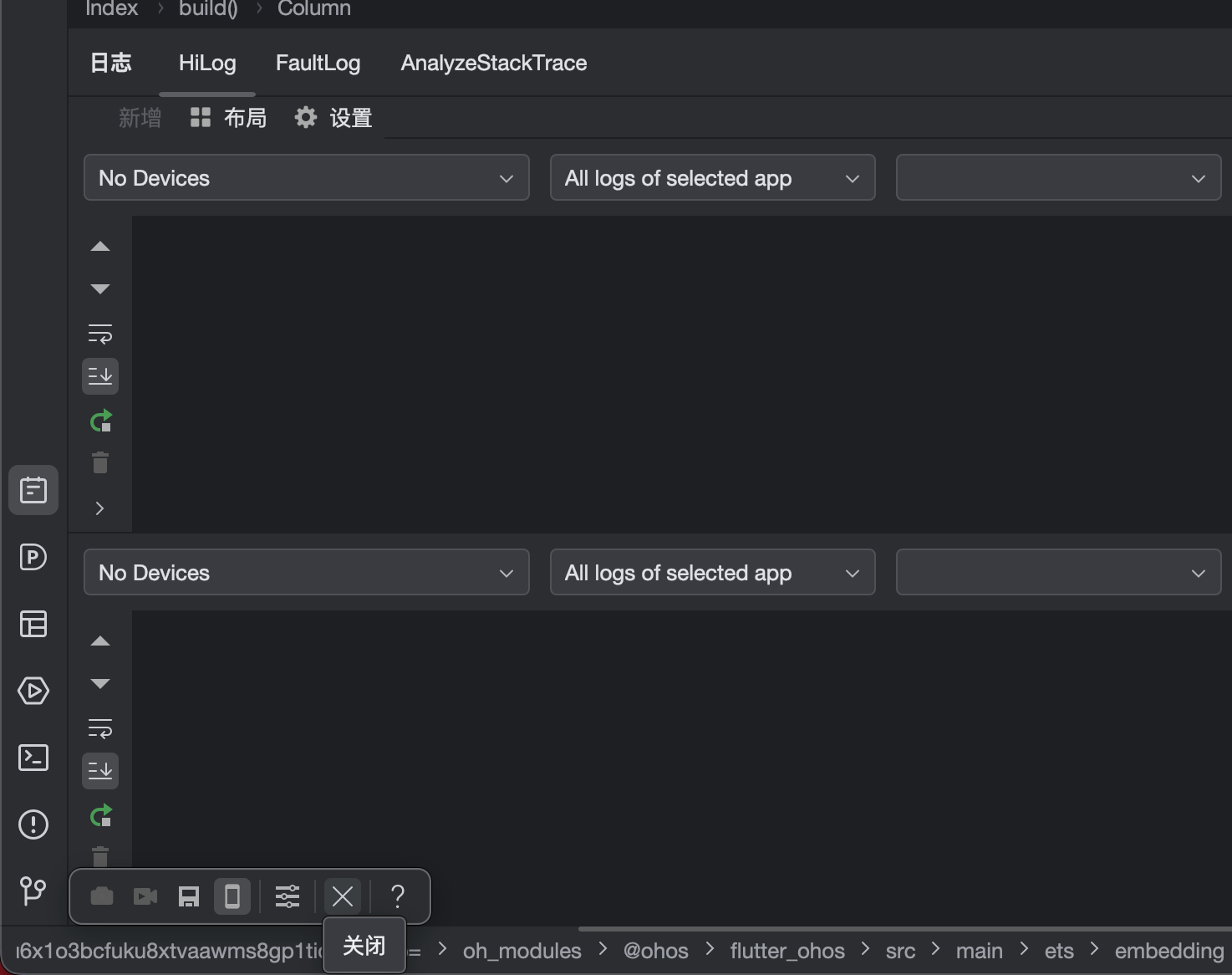Open the empty log level dropdown in top panel
Image resolution: width=1232 pixels, height=975 pixels.
pos(1057,178)
